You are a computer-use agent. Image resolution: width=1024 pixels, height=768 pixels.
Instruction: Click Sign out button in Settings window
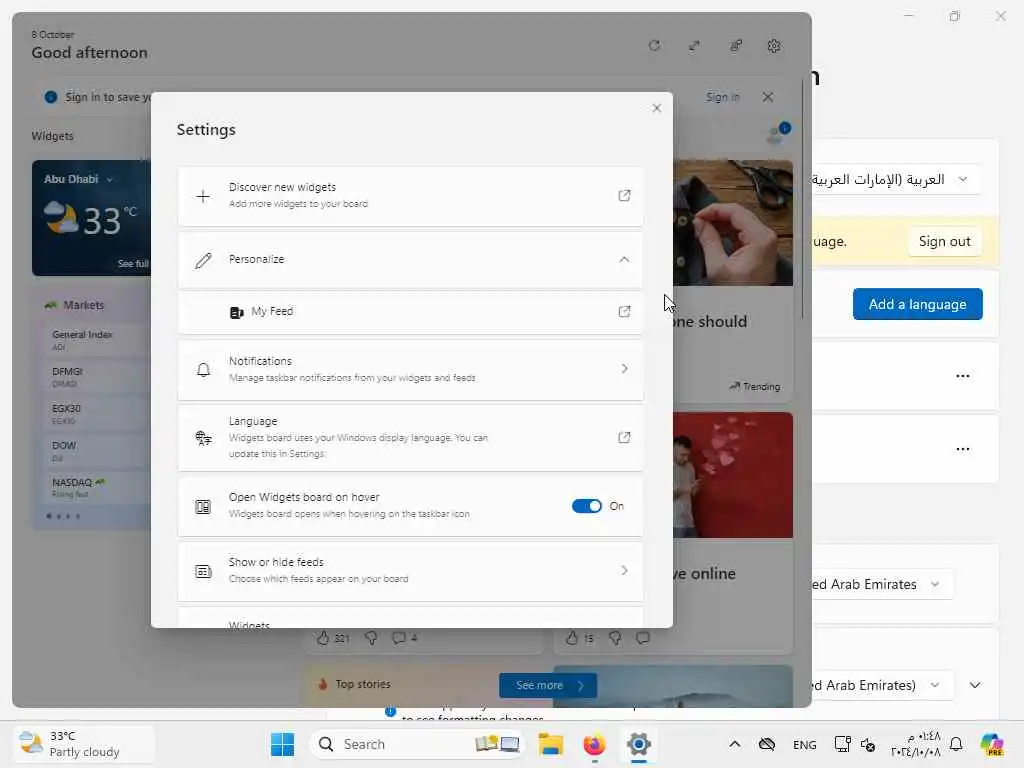(x=944, y=241)
